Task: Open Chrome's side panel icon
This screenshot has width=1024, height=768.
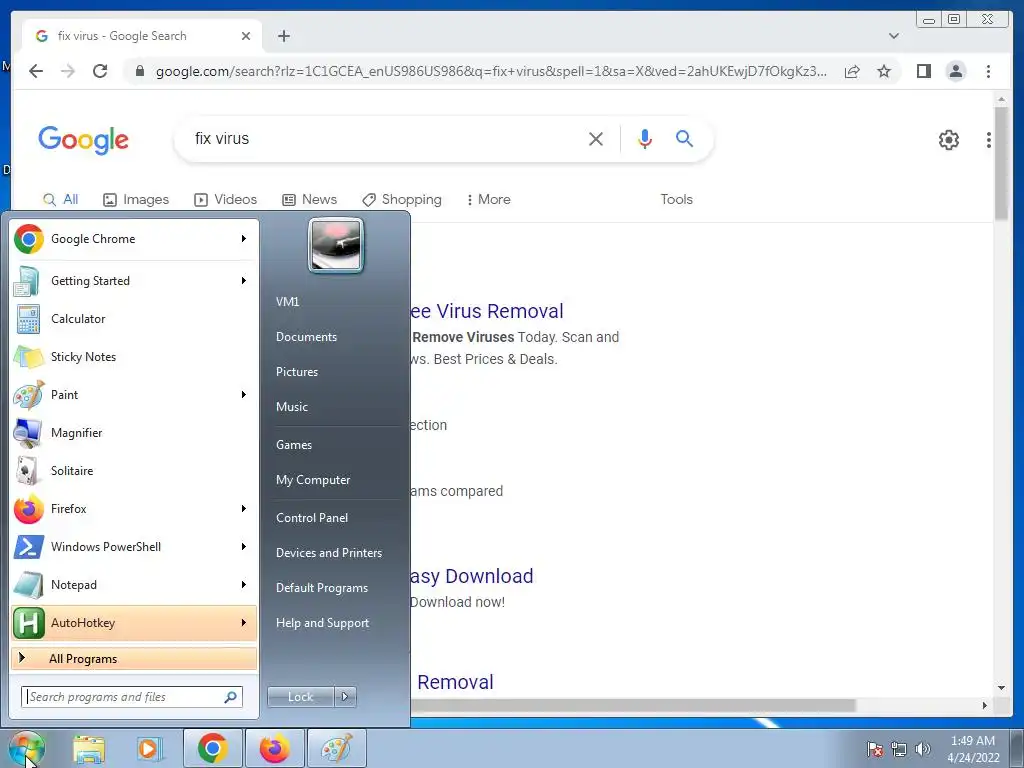Action: [x=923, y=71]
